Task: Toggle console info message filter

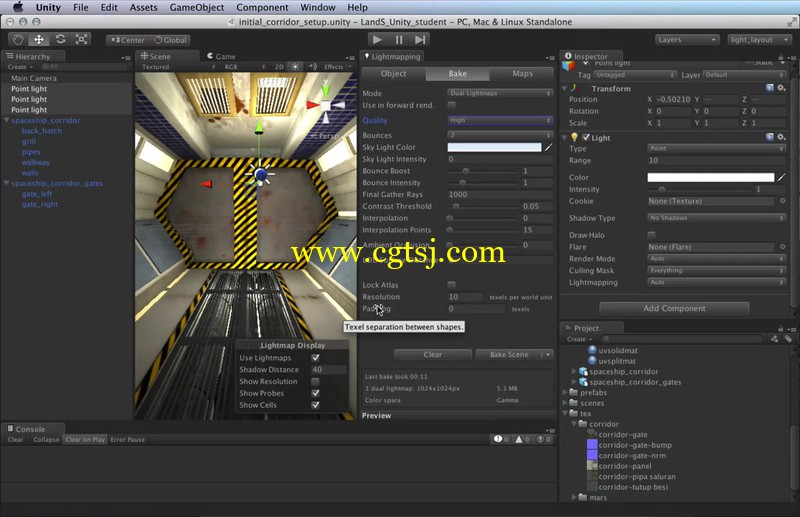Action: click(501, 439)
